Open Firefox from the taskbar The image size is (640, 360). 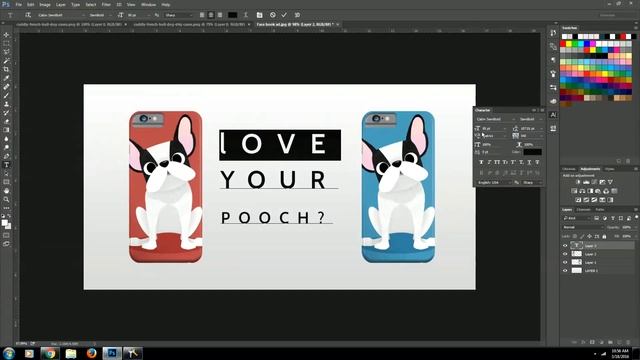click(x=91, y=353)
